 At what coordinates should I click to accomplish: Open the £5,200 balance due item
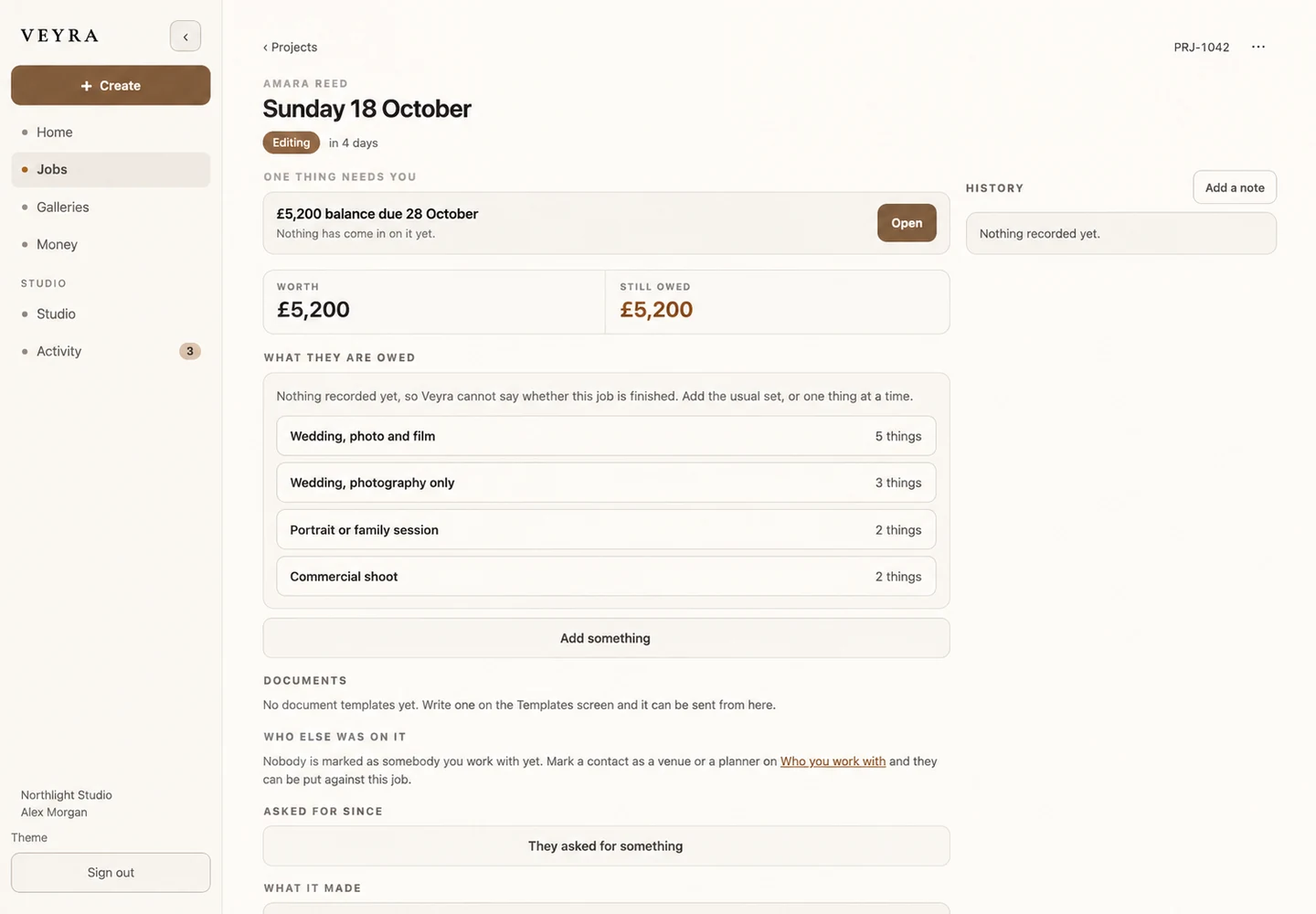(907, 223)
